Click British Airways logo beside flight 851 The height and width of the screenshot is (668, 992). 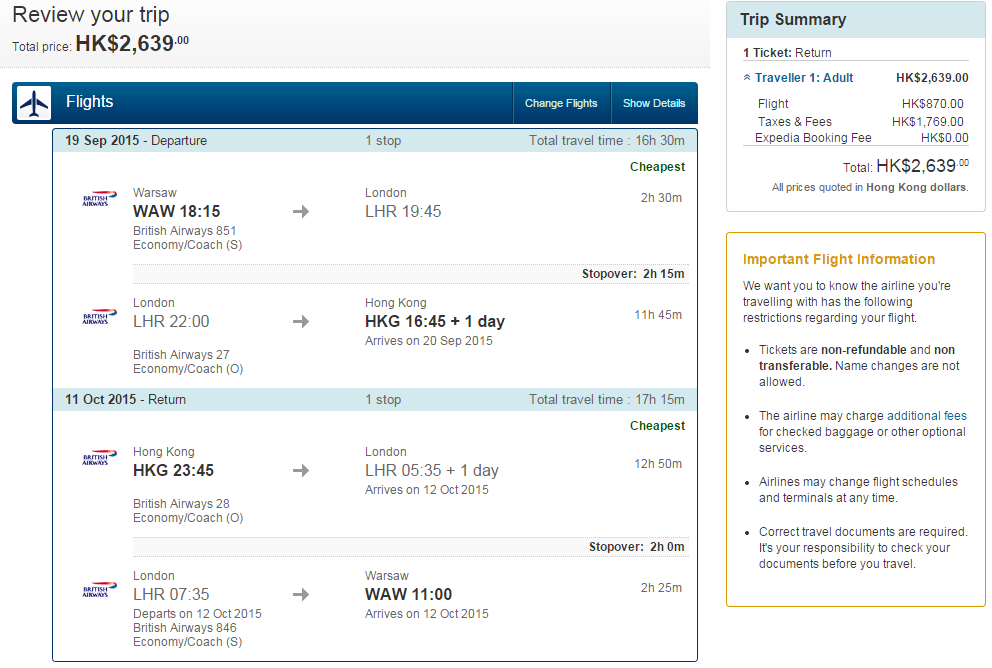click(x=99, y=198)
